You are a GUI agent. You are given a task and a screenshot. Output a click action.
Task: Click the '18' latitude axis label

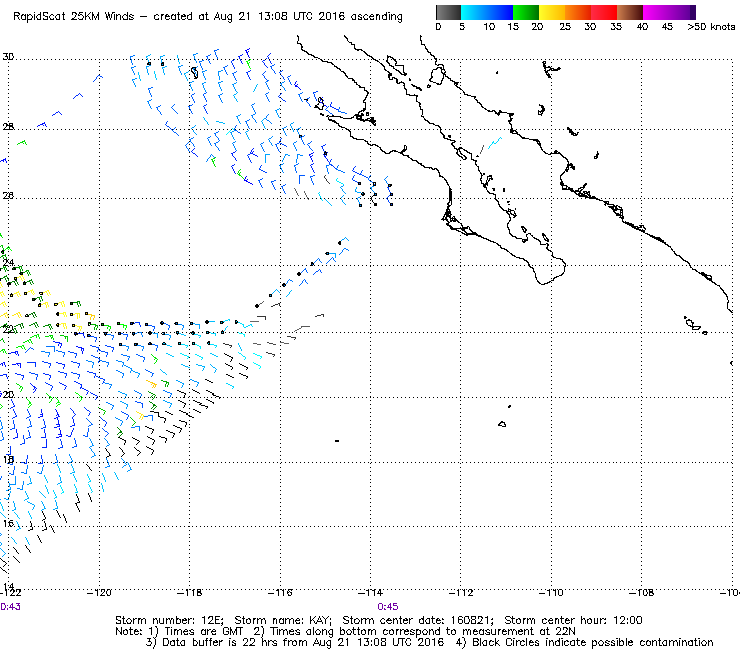8,460
